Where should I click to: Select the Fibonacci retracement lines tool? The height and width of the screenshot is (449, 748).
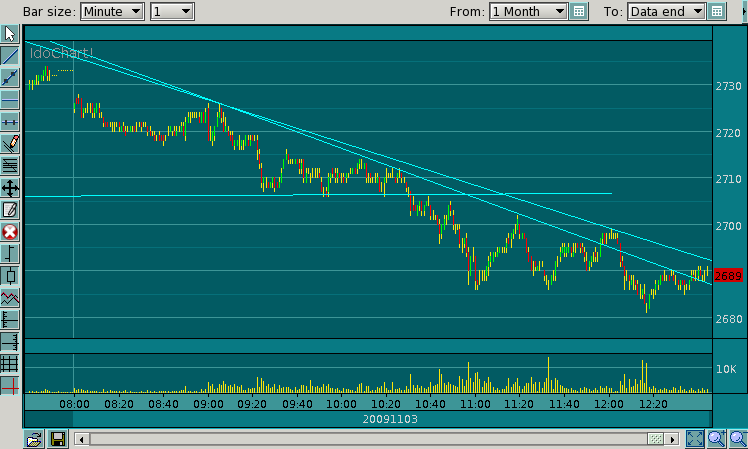point(10,166)
